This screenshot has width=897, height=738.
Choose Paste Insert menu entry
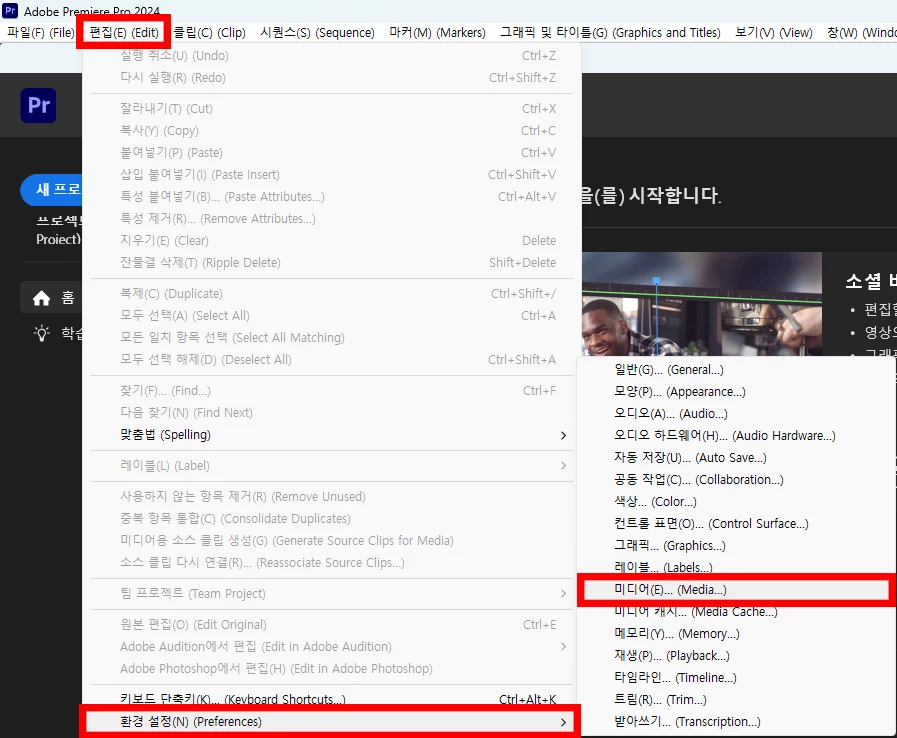coord(332,174)
